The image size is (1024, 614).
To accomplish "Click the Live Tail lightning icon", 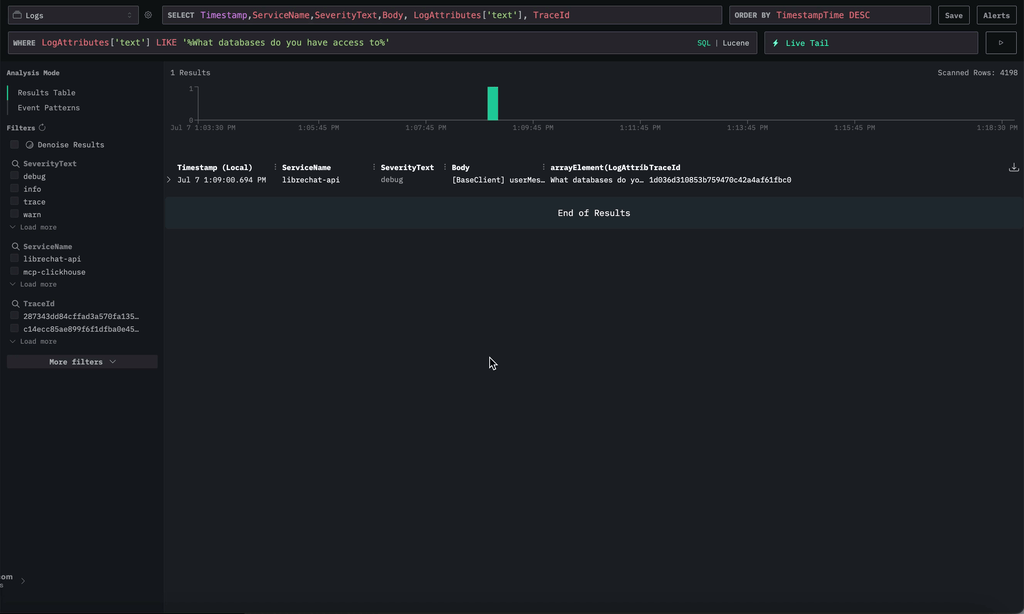I will click(776, 43).
